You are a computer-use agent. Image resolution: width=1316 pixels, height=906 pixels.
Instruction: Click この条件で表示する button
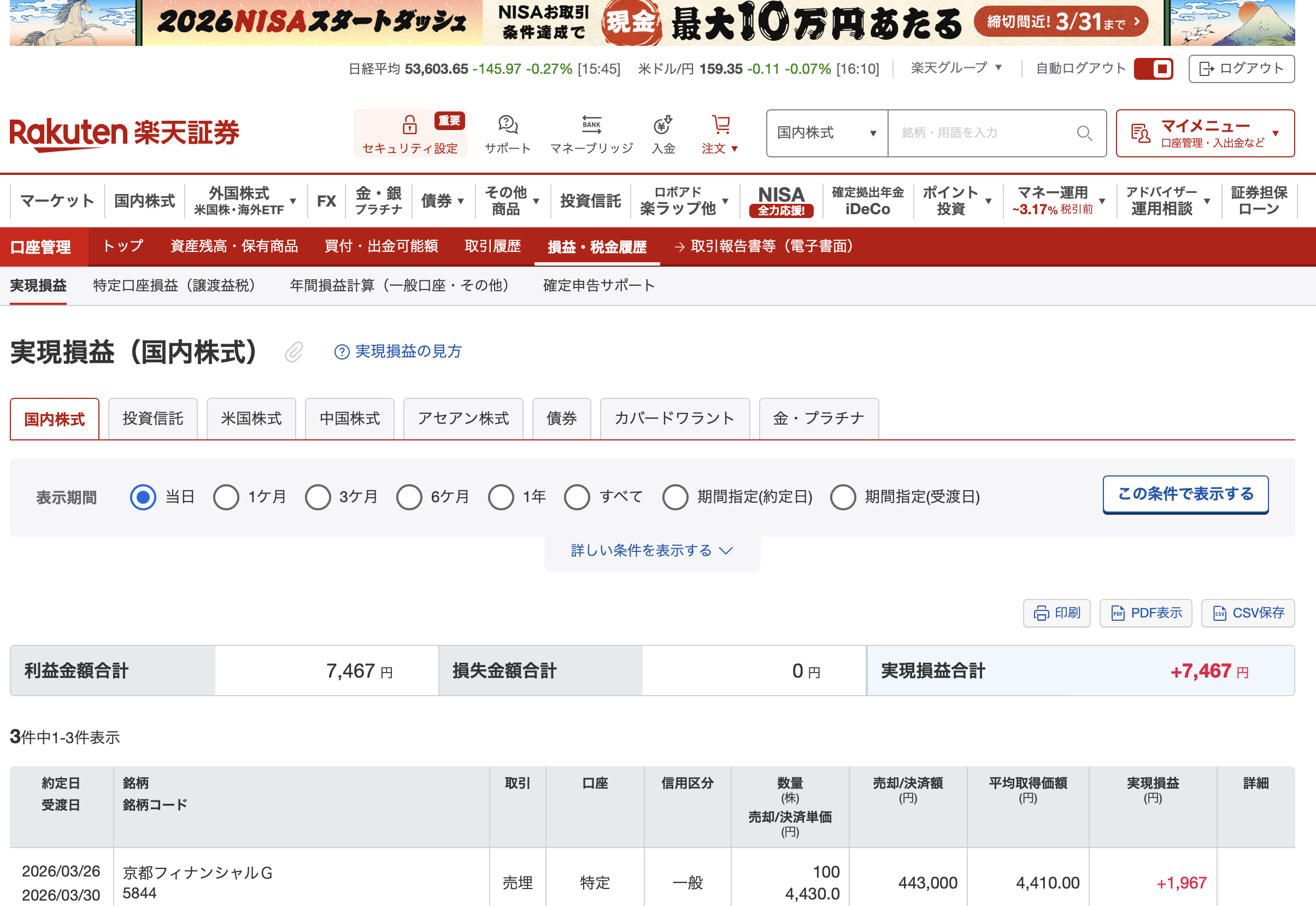point(1185,494)
